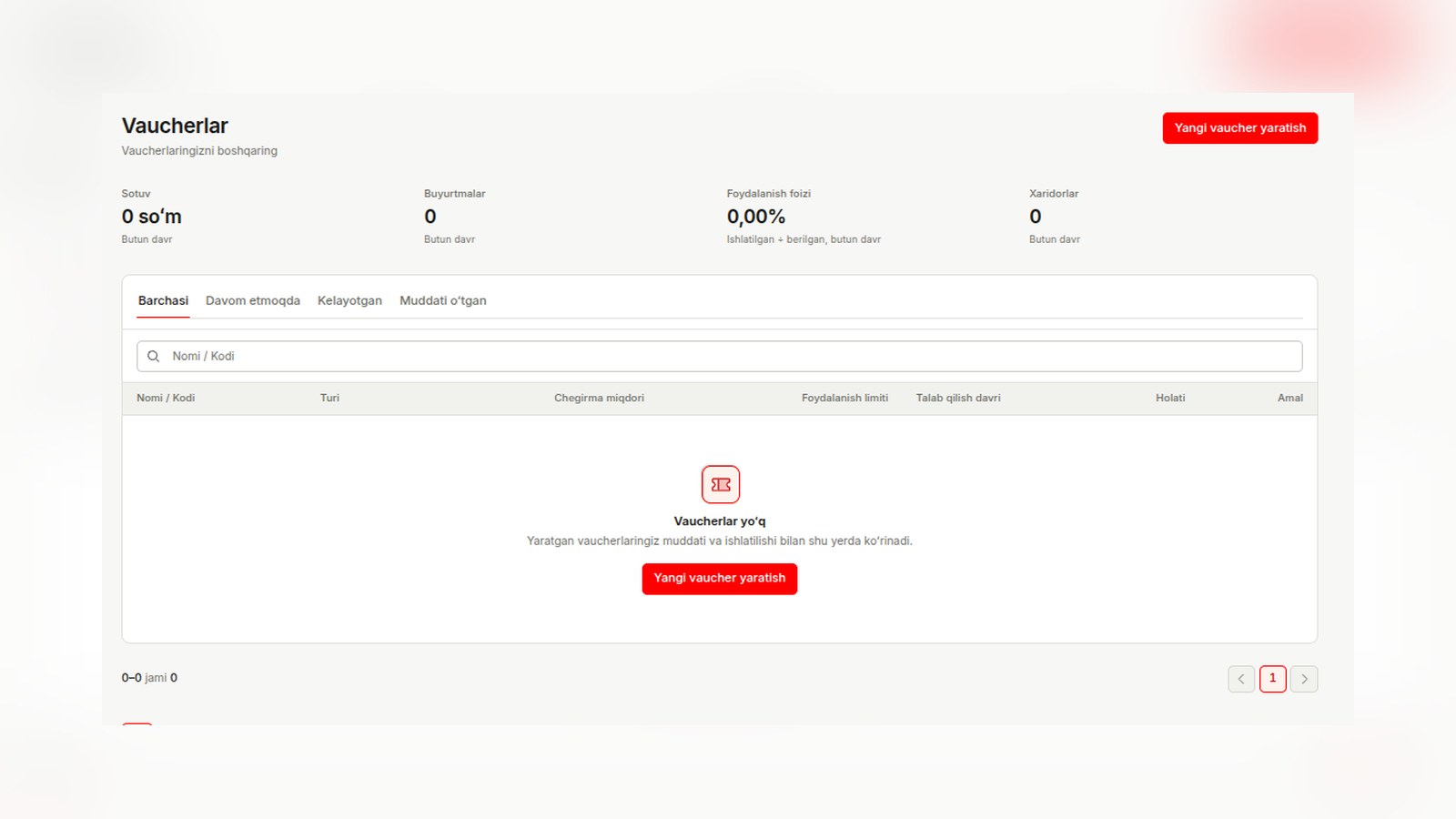
Task: Click the Vaucherlar yo'q message
Action: (720, 521)
